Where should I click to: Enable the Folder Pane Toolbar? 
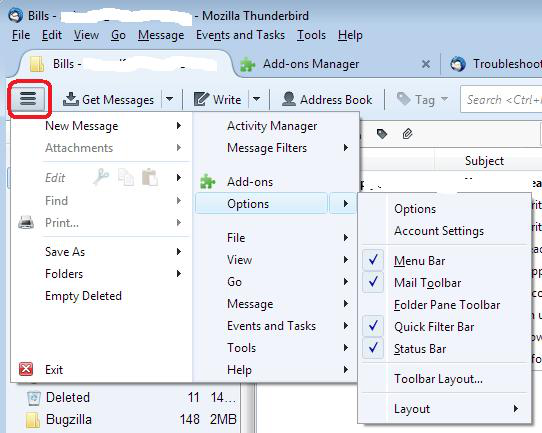pos(446,305)
